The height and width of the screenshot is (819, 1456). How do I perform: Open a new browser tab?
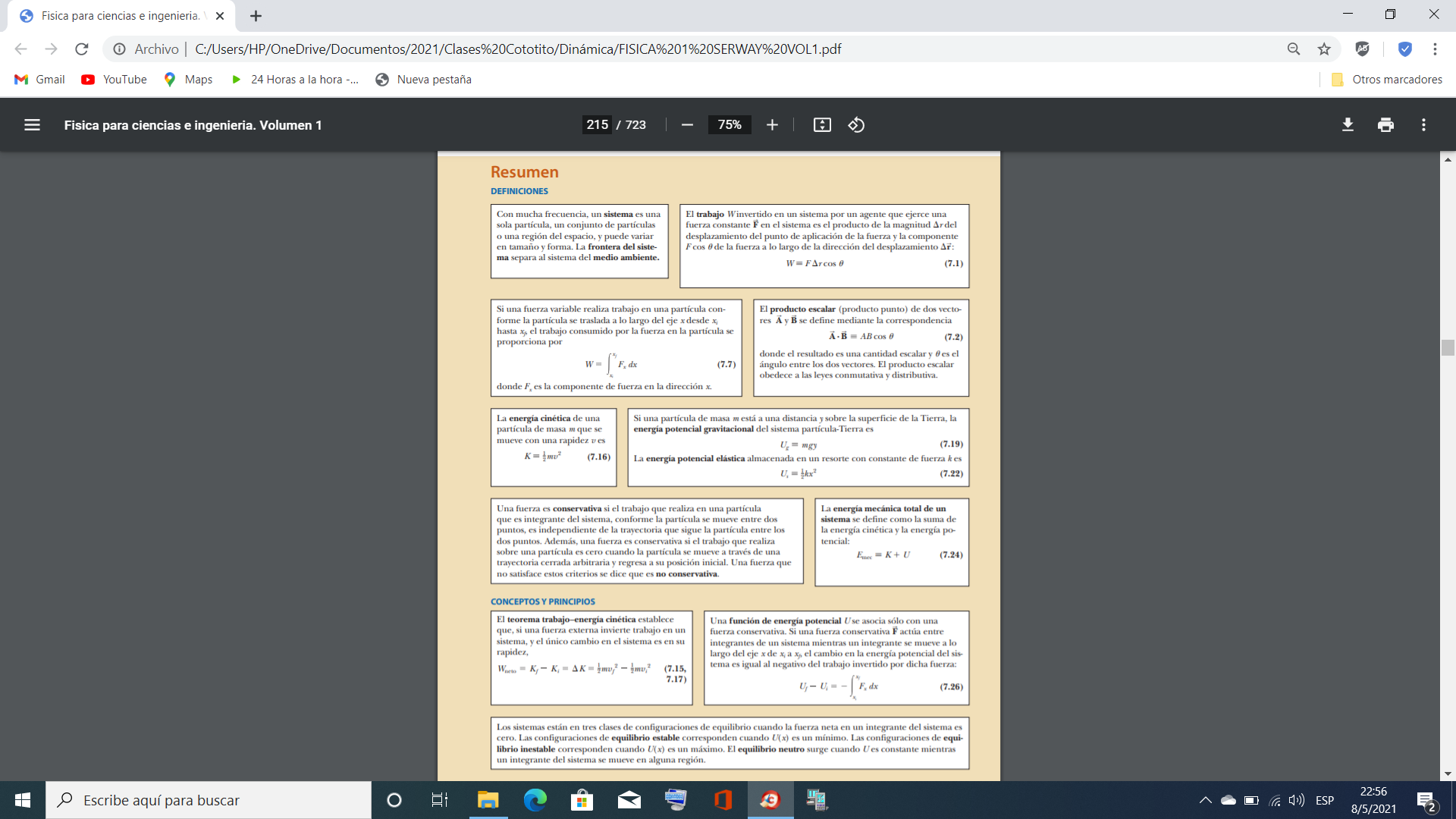coord(256,16)
